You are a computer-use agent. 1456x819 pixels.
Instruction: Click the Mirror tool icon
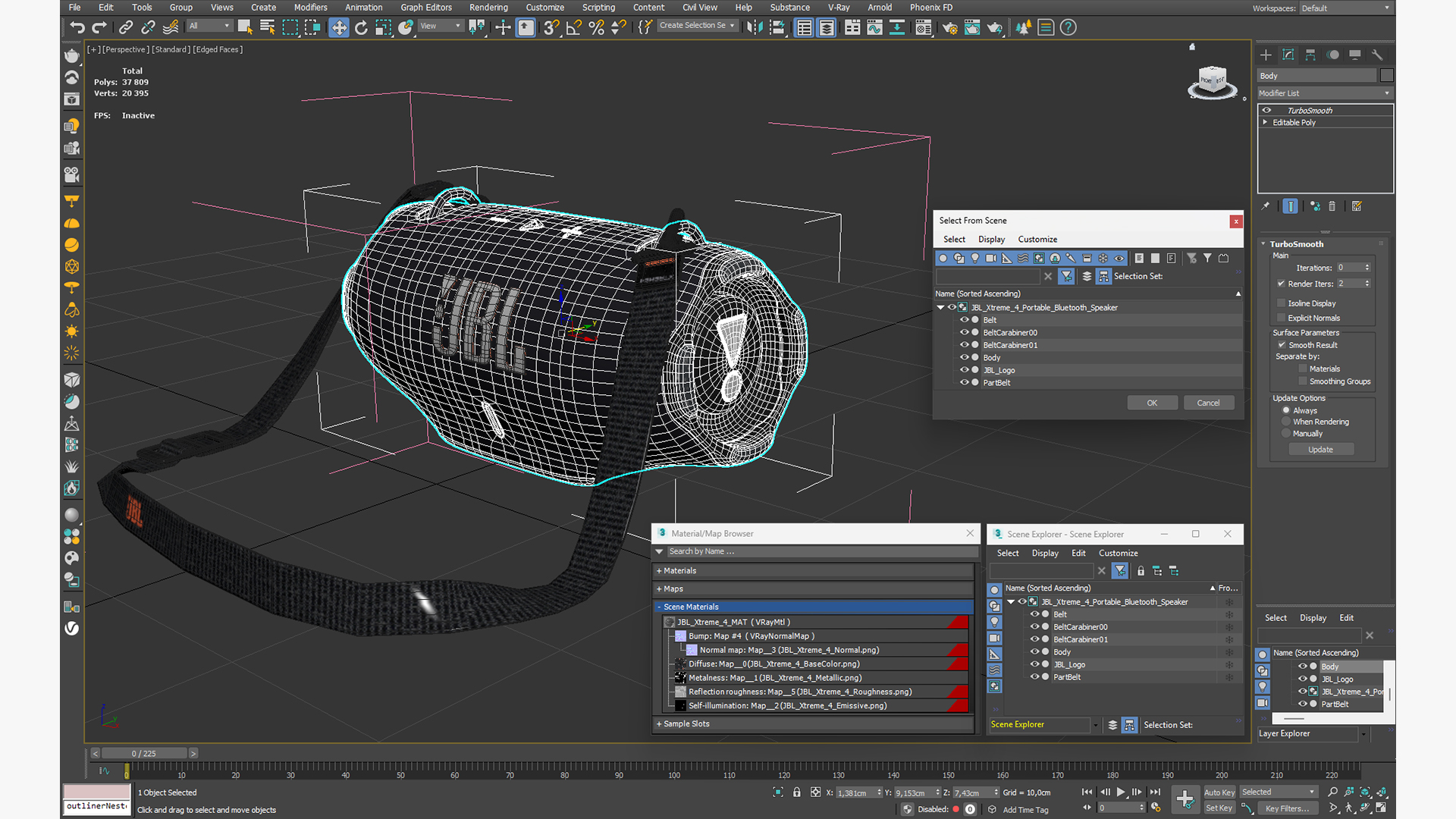(x=755, y=27)
